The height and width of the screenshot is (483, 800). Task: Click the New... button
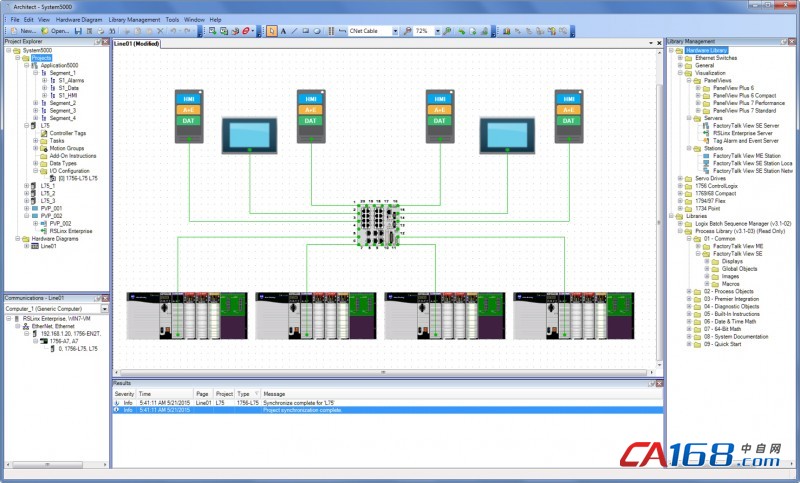[22, 31]
